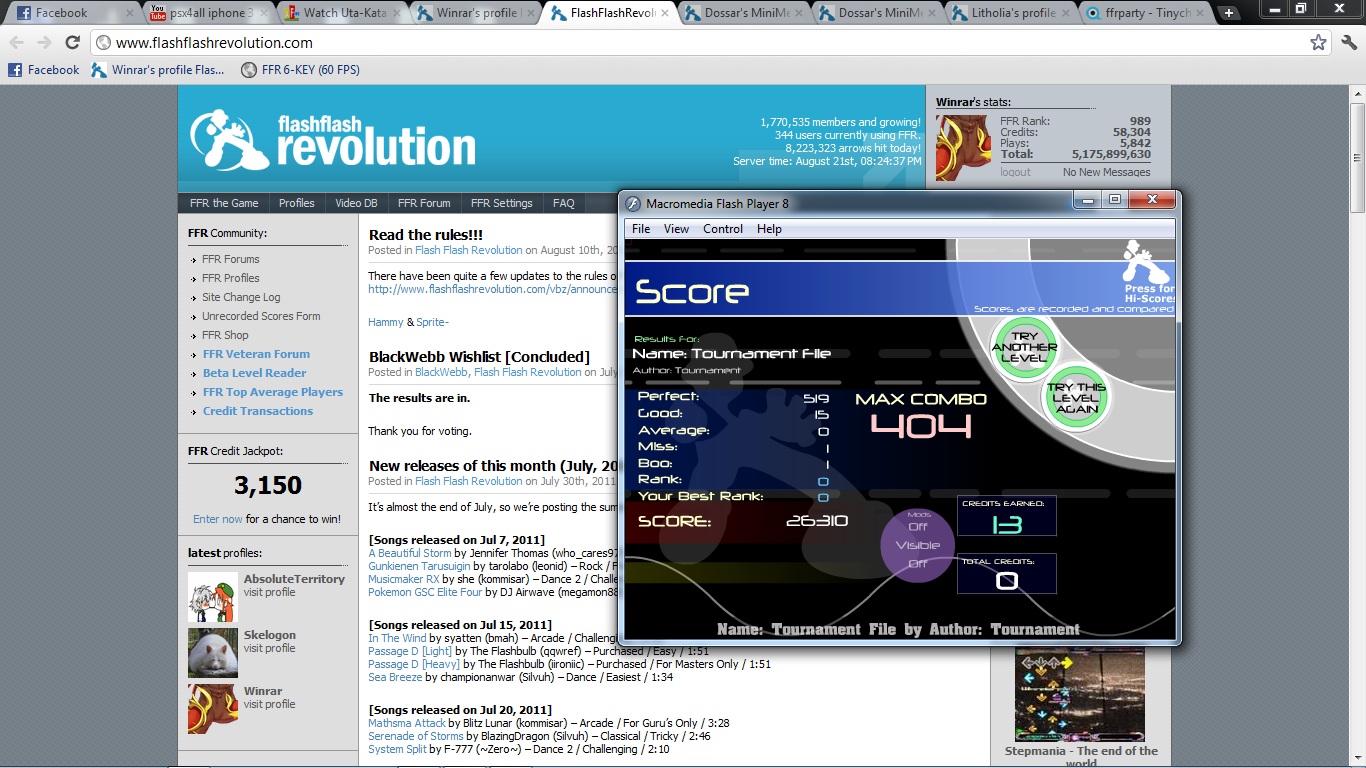Click the Stepmania video thumbnail

click(1081, 695)
